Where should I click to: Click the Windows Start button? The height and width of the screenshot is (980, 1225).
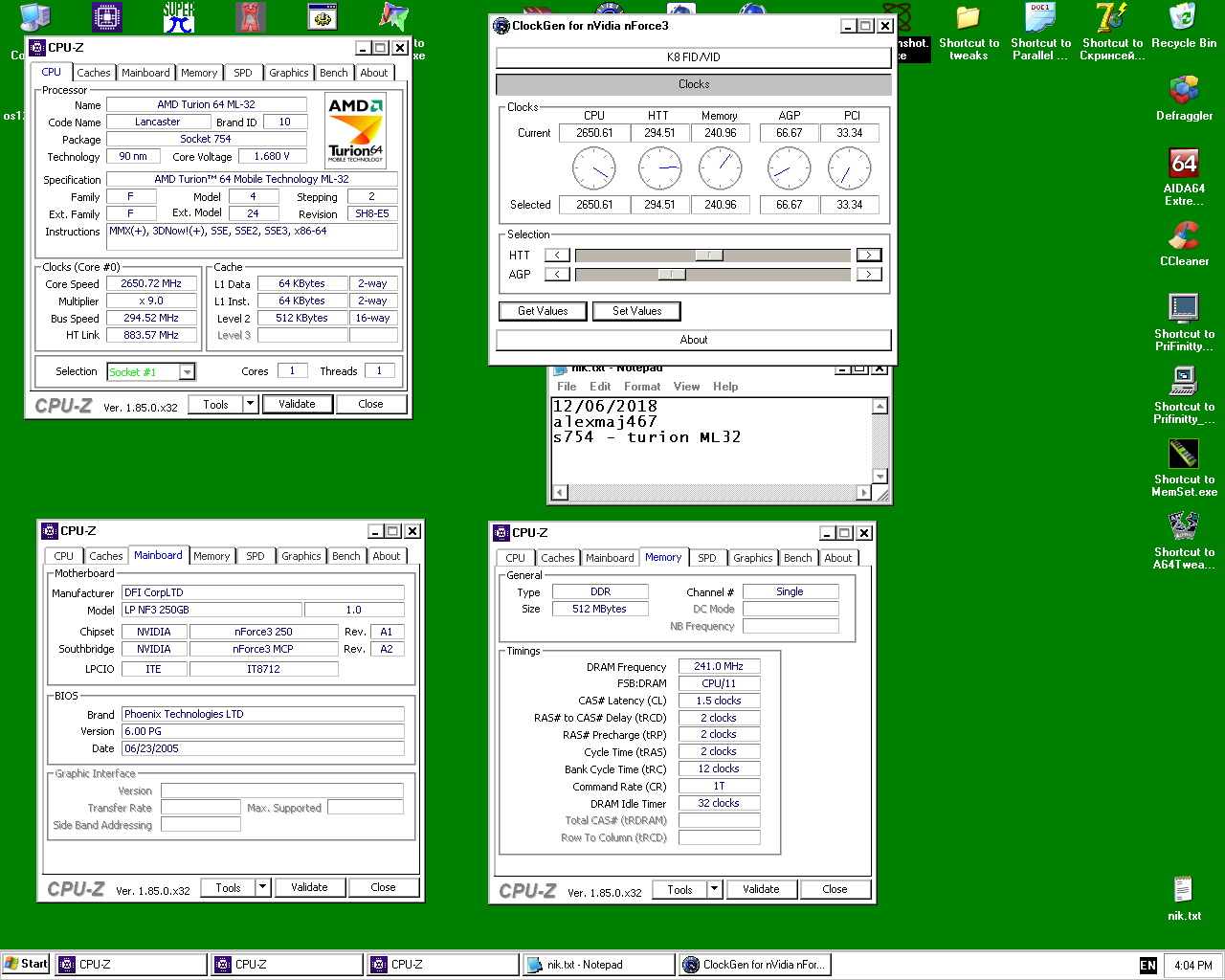click(26, 964)
